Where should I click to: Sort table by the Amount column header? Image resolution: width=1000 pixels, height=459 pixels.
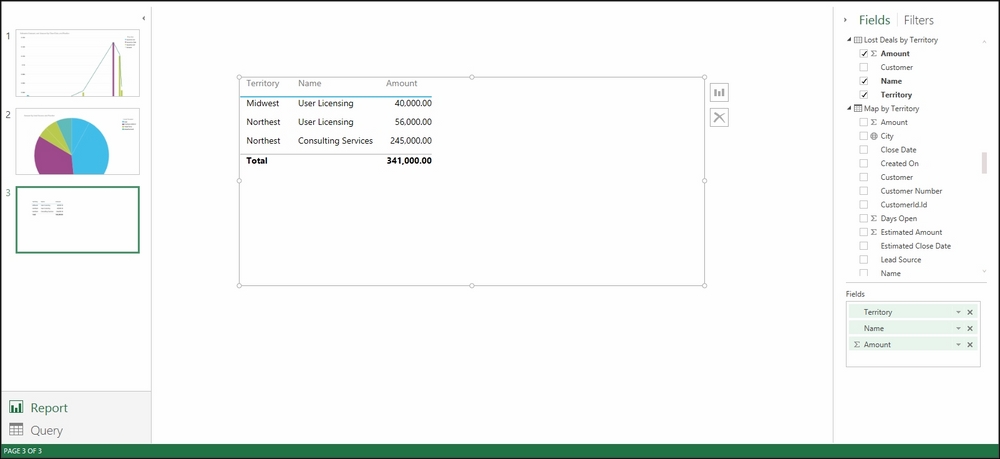(401, 84)
